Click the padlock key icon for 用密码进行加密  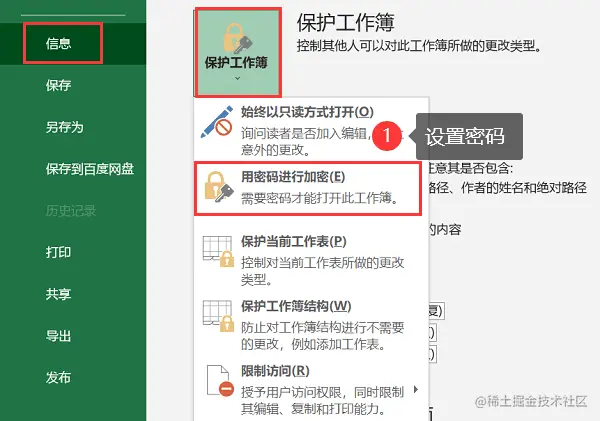point(219,187)
